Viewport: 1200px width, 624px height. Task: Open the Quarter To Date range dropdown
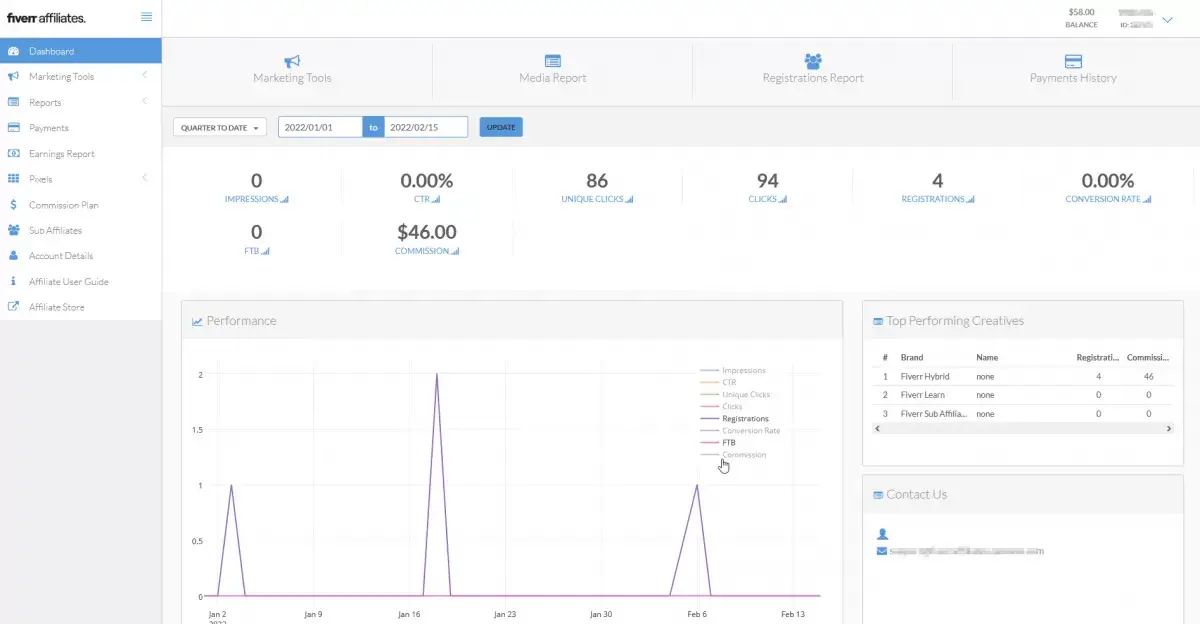(220, 128)
